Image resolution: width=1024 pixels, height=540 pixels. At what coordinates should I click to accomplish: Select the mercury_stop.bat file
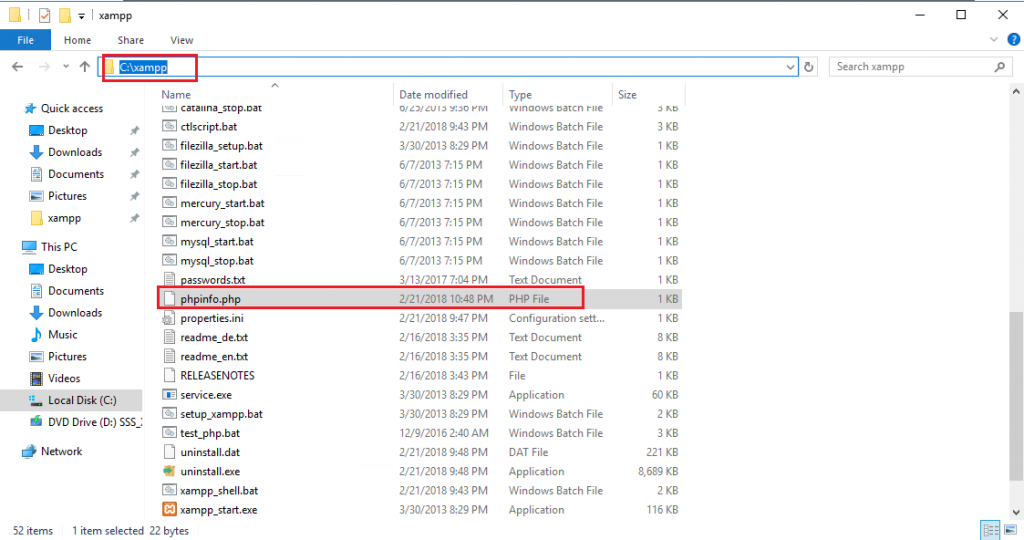click(x=222, y=222)
